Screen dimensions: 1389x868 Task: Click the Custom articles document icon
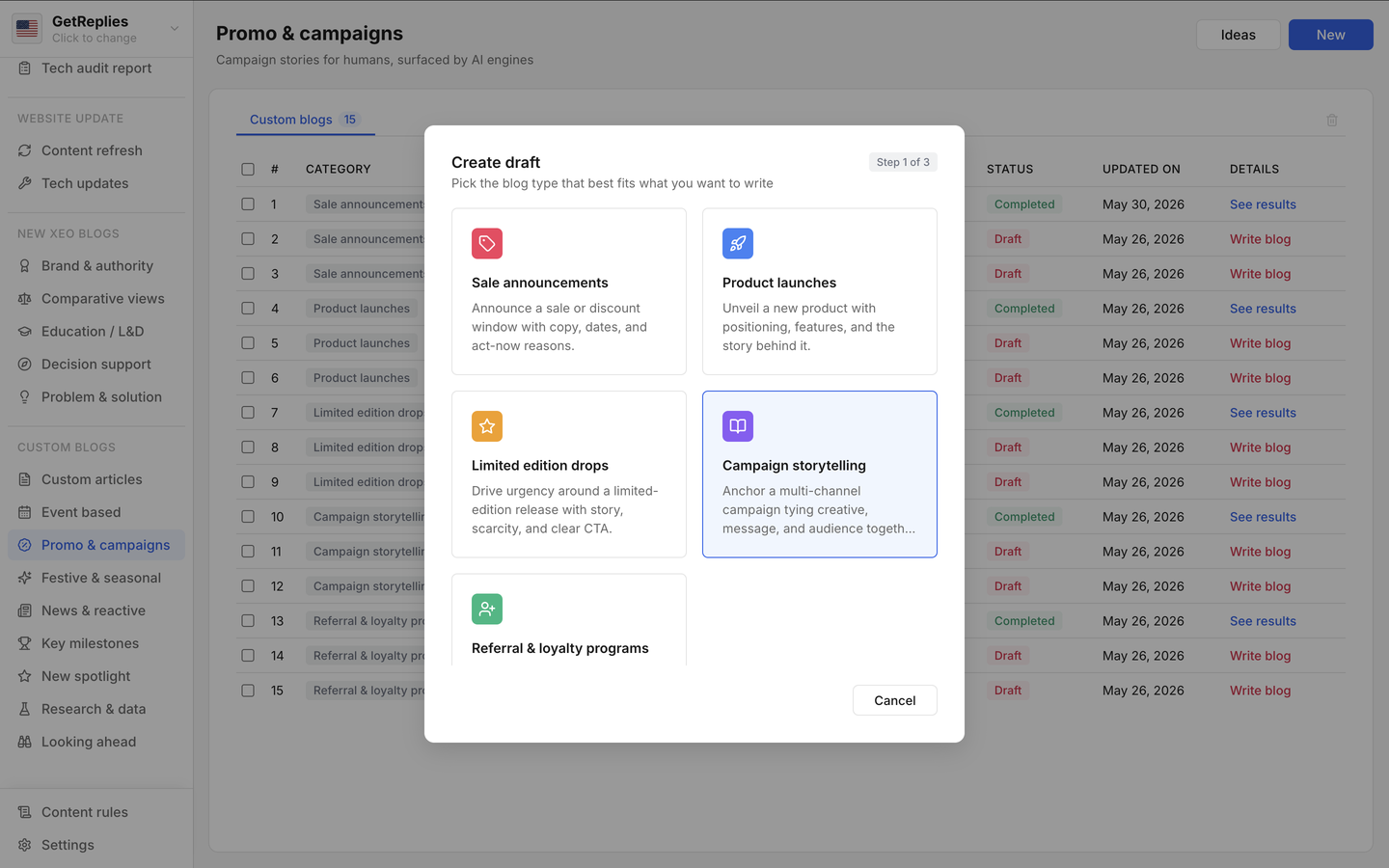(25, 479)
